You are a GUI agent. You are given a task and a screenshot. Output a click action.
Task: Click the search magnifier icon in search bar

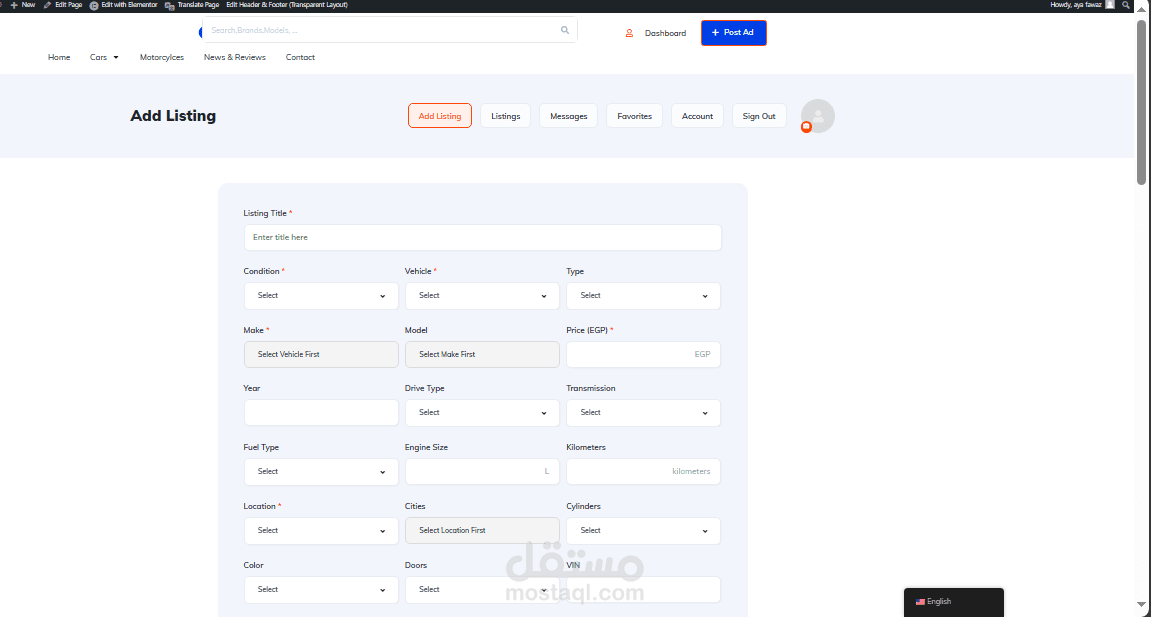pos(564,30)
